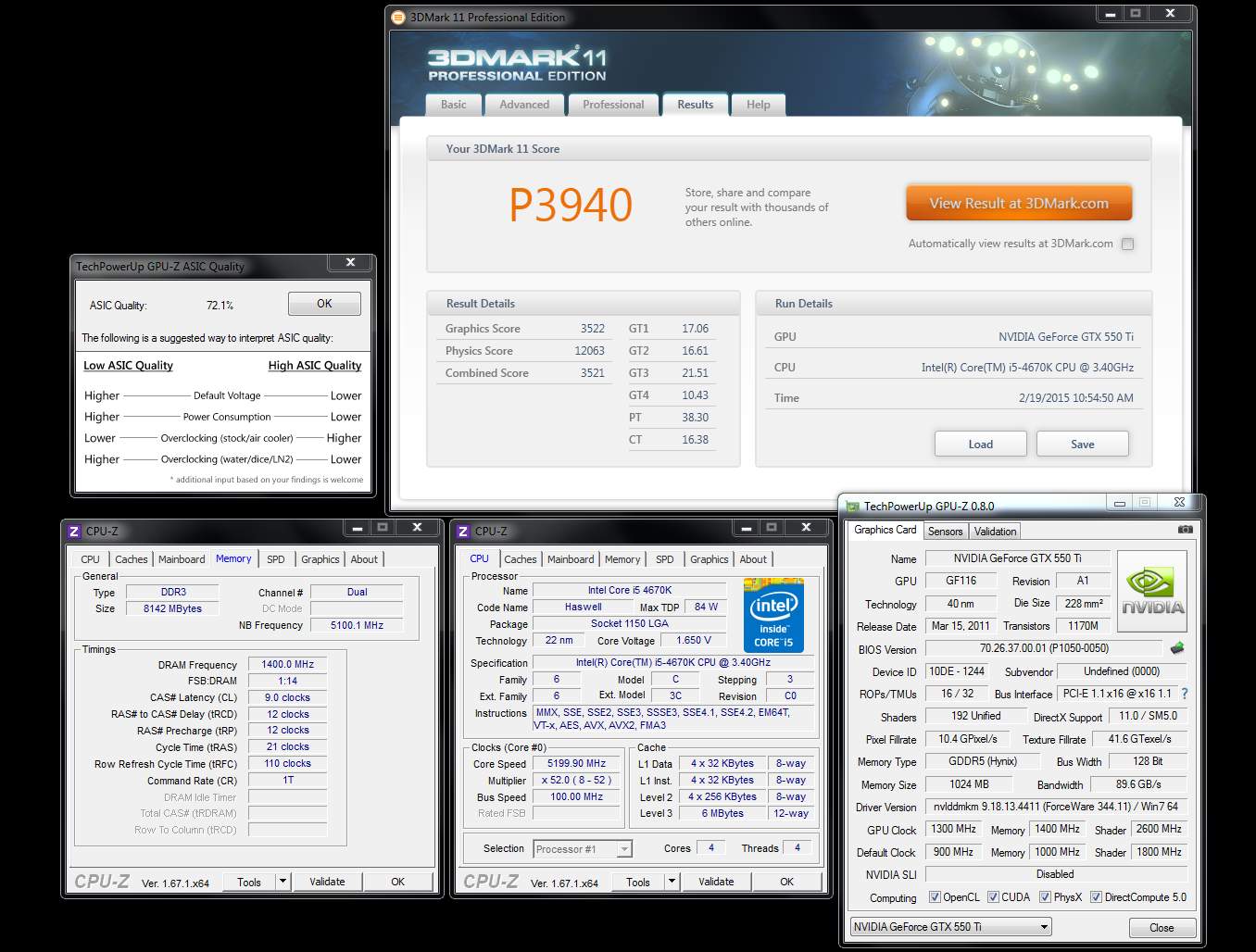The image size is (1256, 952).
Task: Open the Professional tab in 3DMark 11
Action: pos(613,105)
